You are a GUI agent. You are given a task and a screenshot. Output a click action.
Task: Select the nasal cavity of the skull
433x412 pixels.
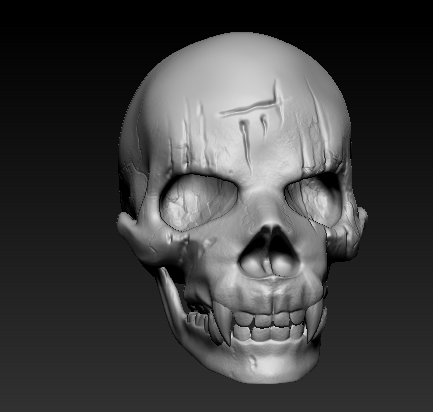[271, 252]
